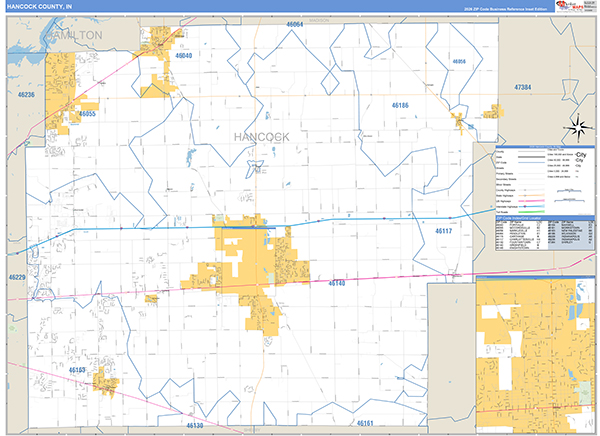Select ZIP code 46040 label
The image size is (600, 436).
(183, 56)
